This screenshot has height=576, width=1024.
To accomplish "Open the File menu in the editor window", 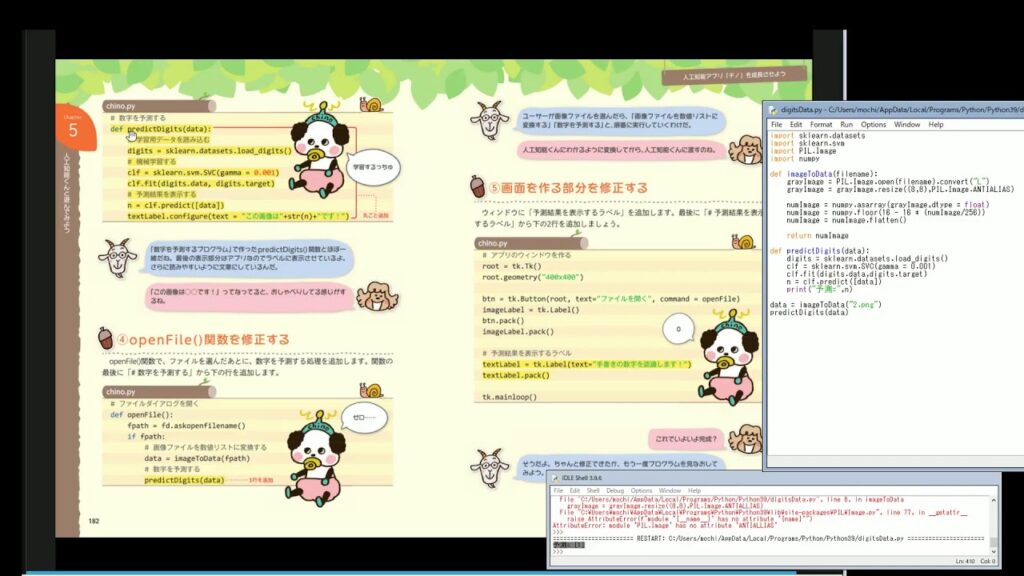I will 776,125.
